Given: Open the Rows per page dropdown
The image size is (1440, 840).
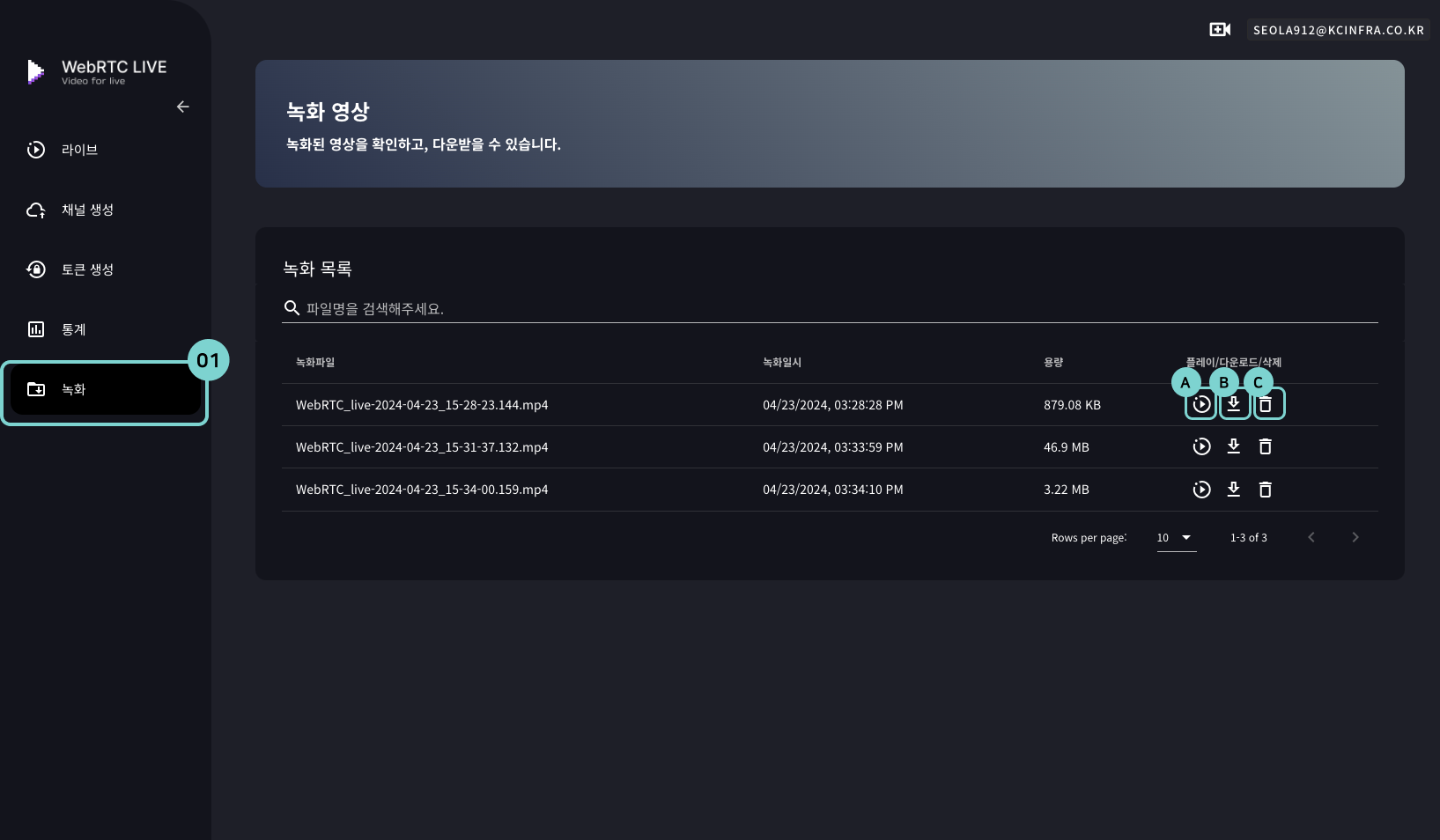Looking at the screenshot, I should pos(1176,538).
